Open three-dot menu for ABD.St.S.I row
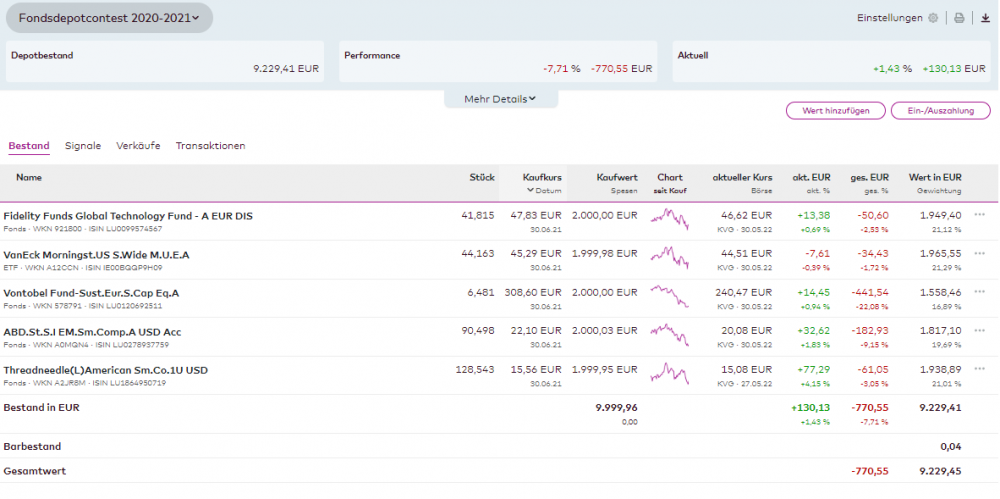The image size is (1000, 499). point(980,331)
